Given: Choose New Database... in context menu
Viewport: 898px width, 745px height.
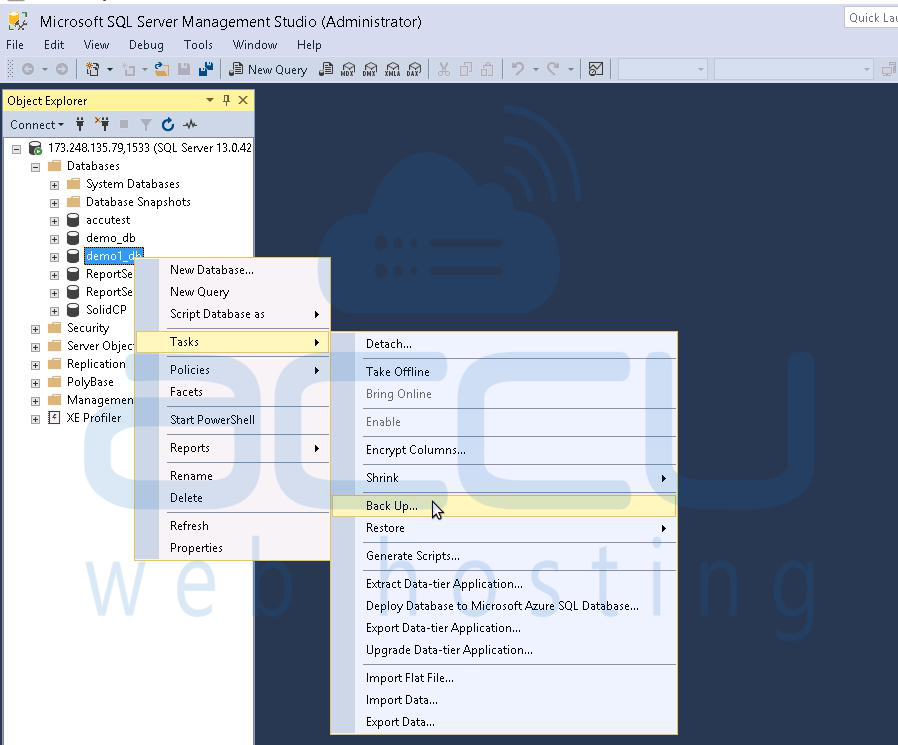Looking at the screenshot, I should [233, 270].
